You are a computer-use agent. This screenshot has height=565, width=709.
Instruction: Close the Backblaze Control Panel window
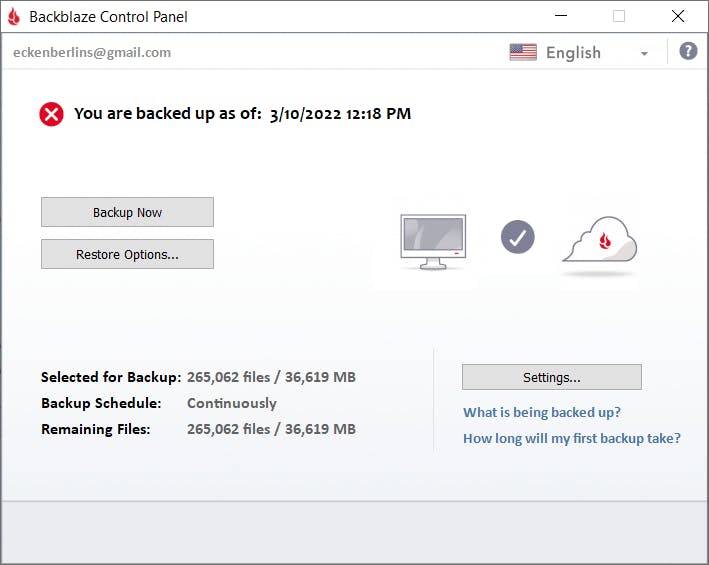677,16
